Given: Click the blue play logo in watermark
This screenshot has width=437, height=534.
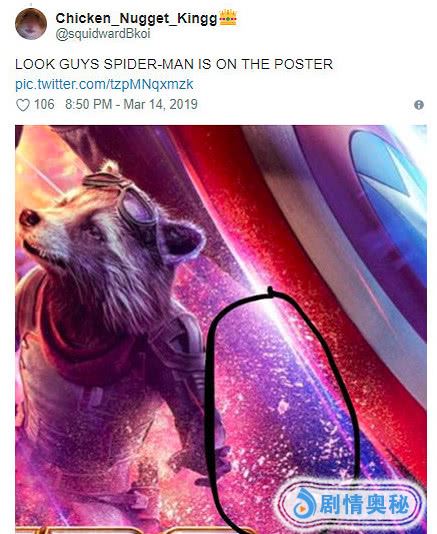Looking at the screenshot, I should (305, 504).
